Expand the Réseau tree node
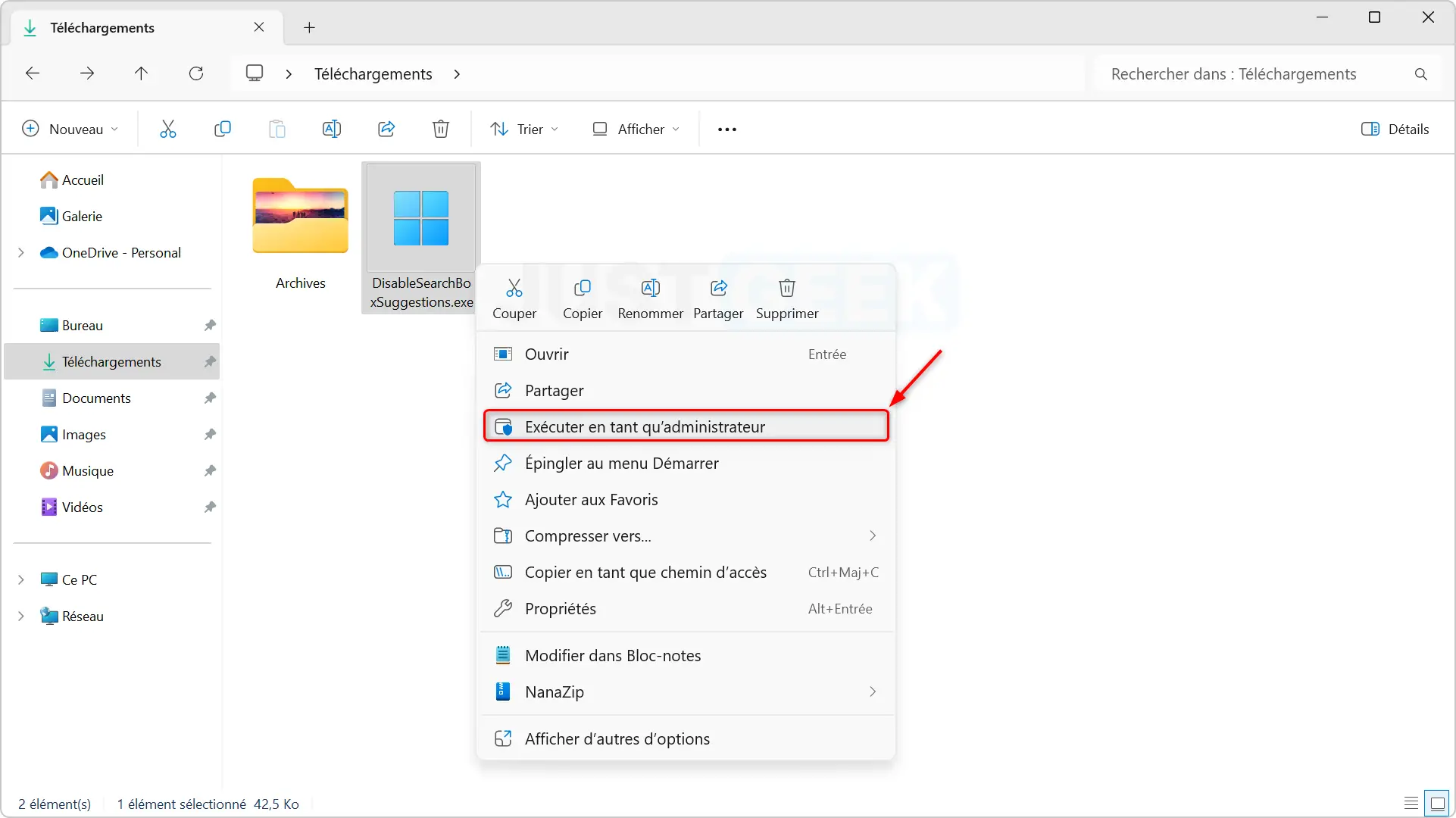 coord(21,617)
